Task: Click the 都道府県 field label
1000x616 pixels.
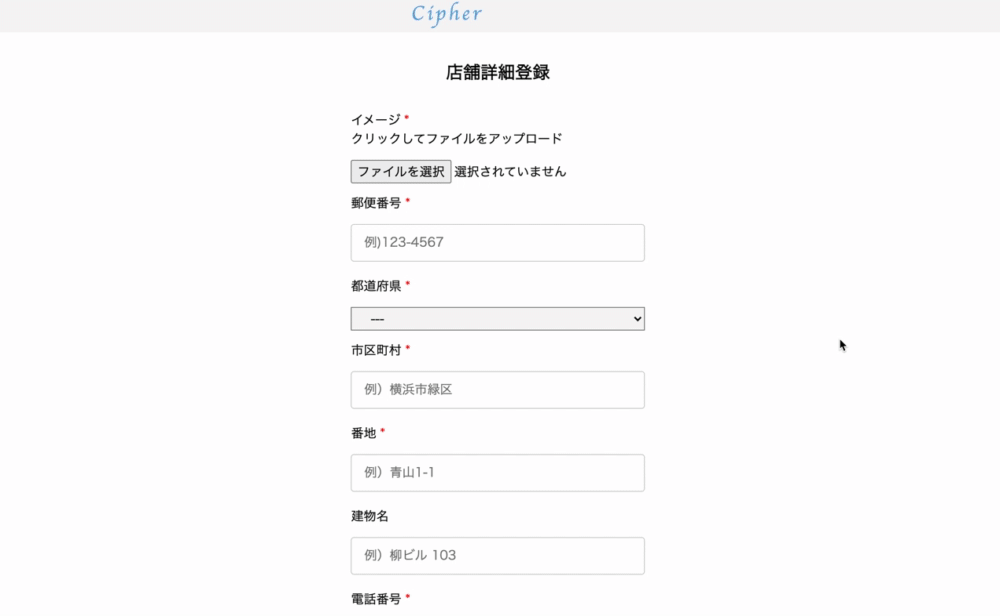Action: pyautogui.click(x=376, y=285)
